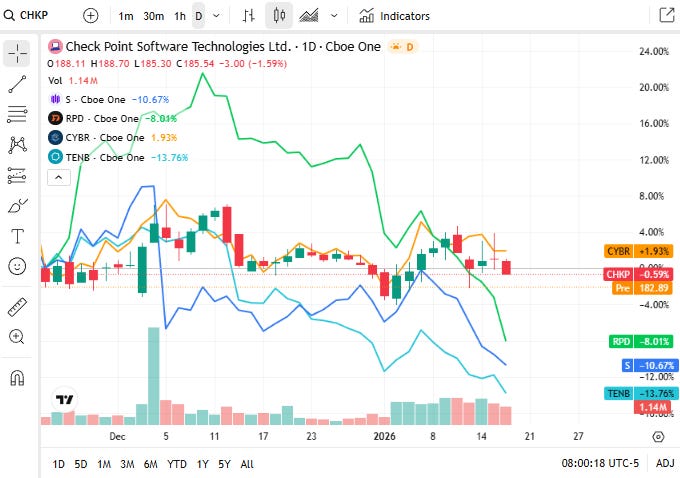Open the interval dropdown arrow
The image size is (680, 478).
pos(216,16)
